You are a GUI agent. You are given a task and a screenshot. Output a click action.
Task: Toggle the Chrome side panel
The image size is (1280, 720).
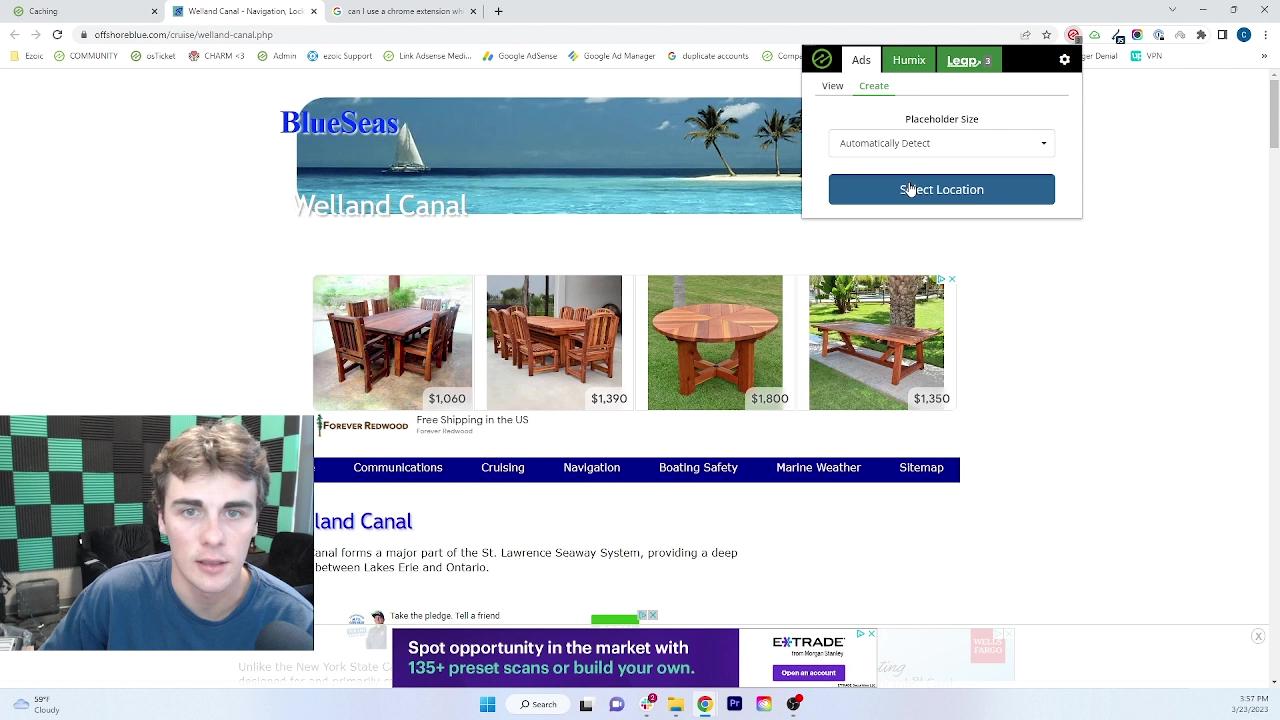click(x=1222, y=35)
